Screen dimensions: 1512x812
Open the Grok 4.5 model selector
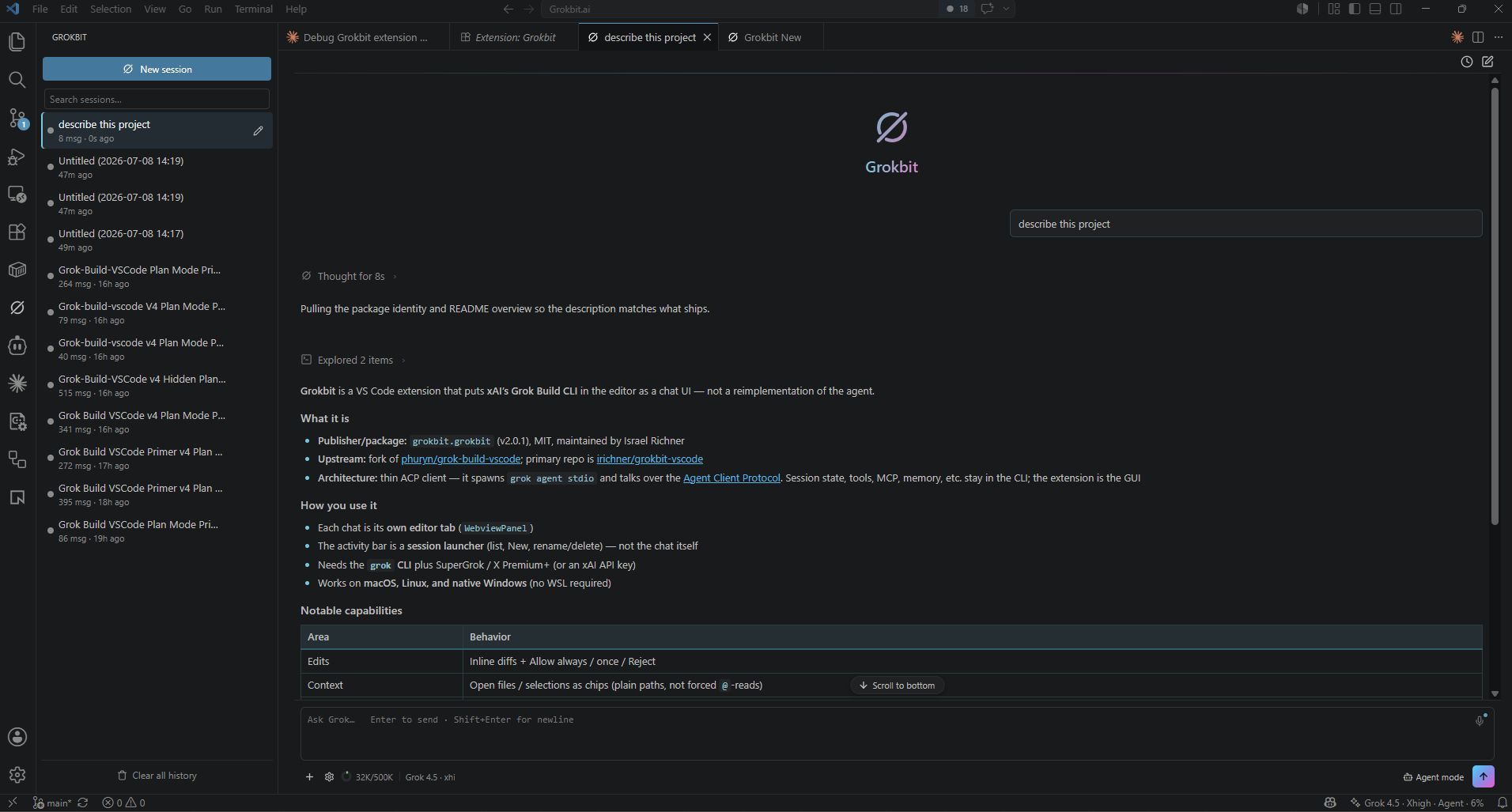click(430, 777)
